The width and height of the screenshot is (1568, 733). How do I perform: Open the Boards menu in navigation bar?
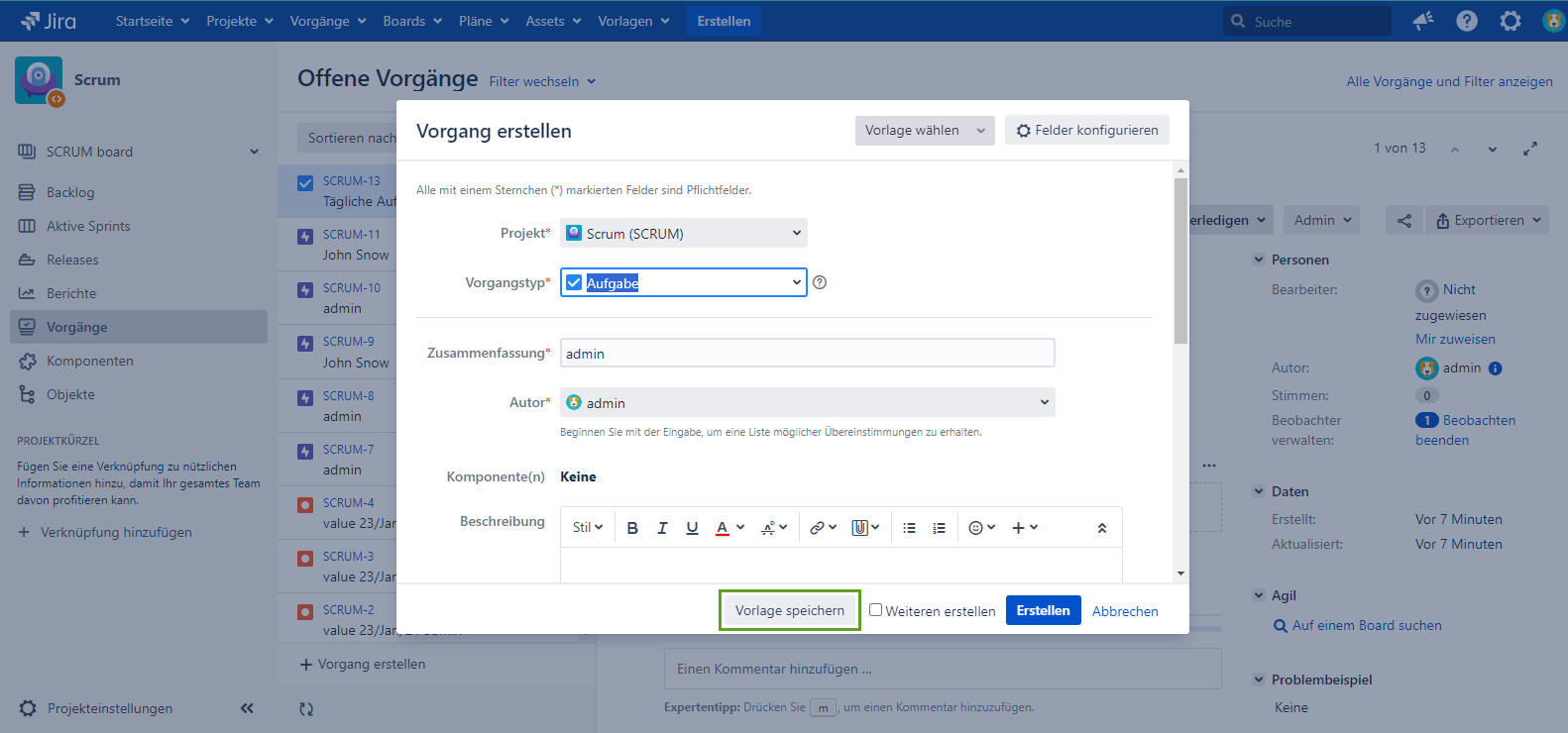[412, 21]
